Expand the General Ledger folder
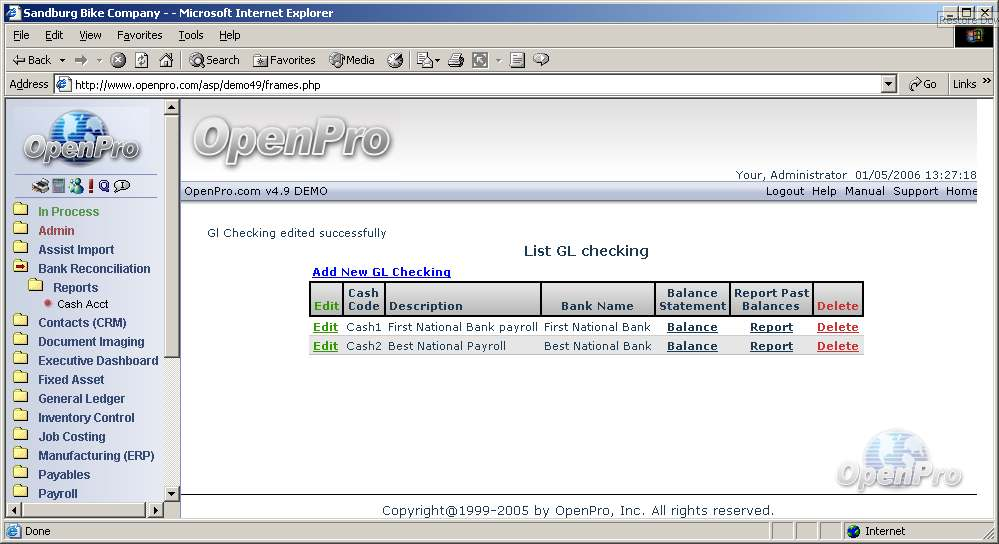The height and width of the screenshot is (544, 999). (x=20, y=398)
